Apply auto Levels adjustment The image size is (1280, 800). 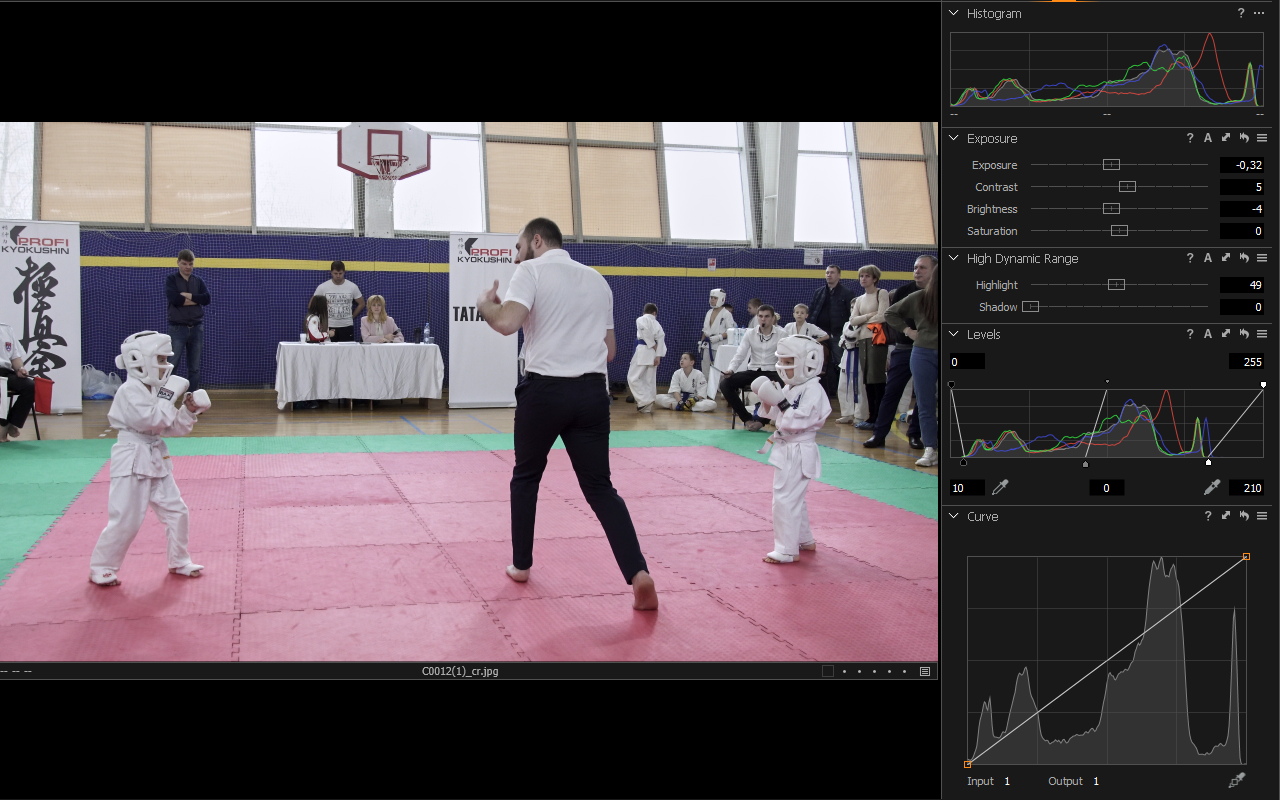tap(1208, 334)
